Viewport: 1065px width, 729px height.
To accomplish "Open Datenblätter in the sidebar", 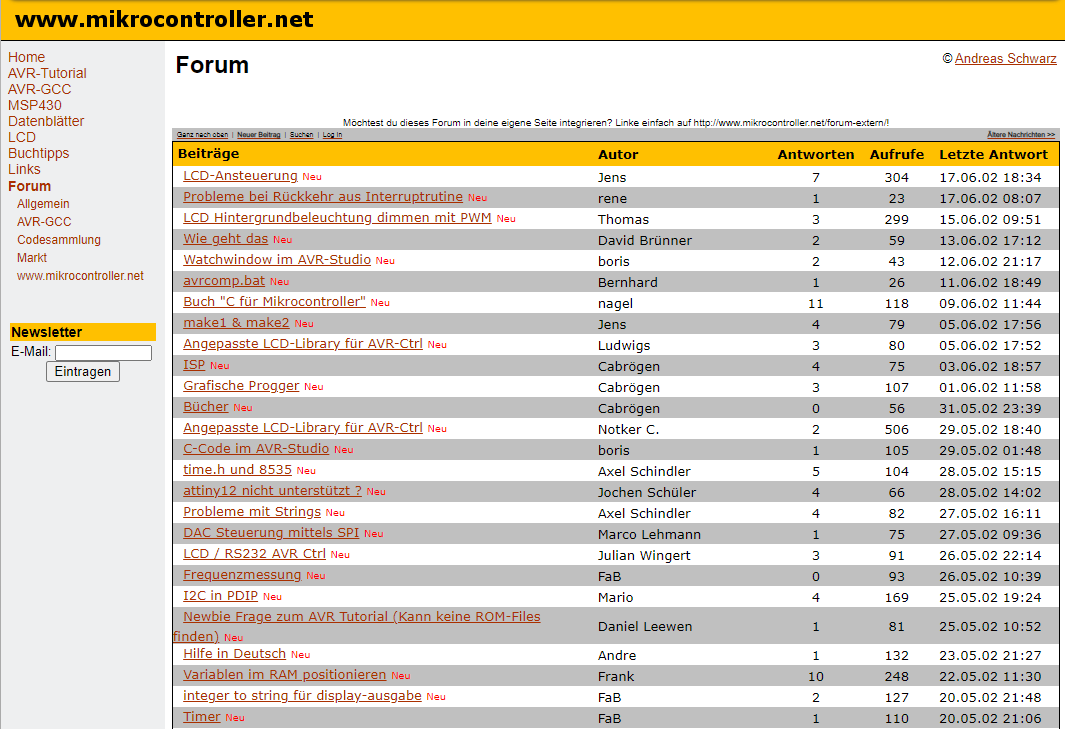I will point(46,121).
